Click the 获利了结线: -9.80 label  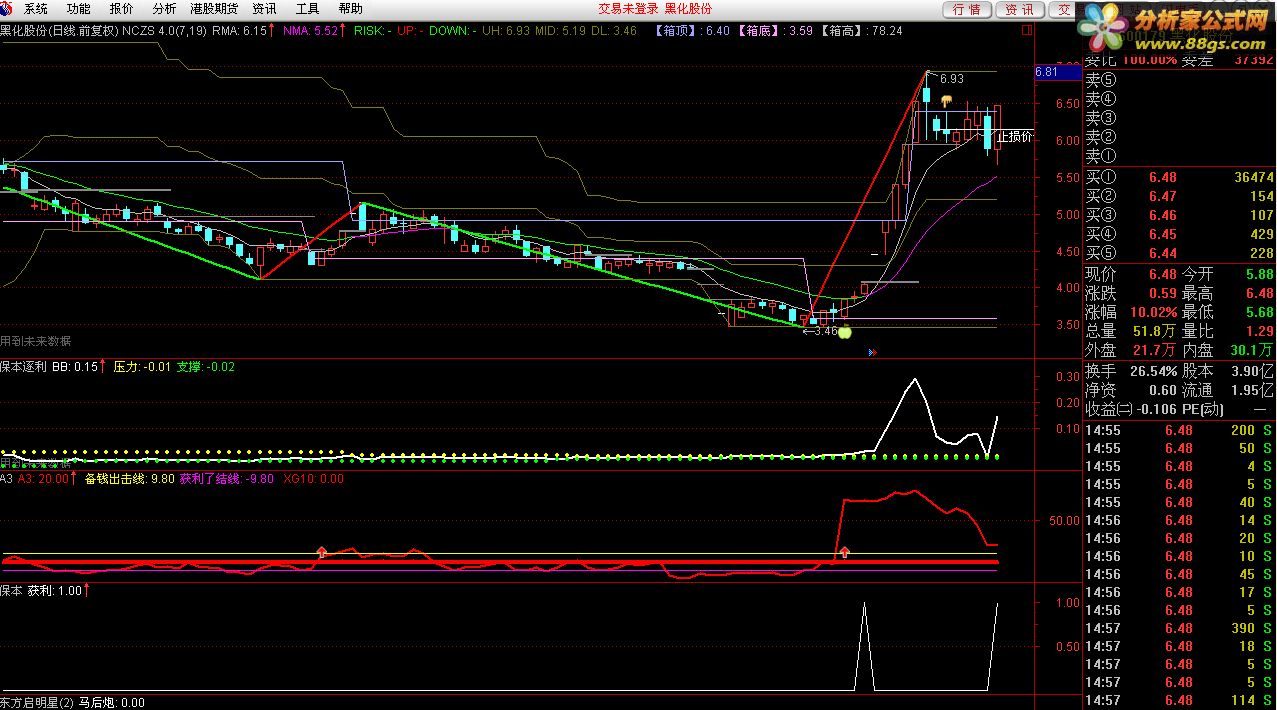point(227,479)
